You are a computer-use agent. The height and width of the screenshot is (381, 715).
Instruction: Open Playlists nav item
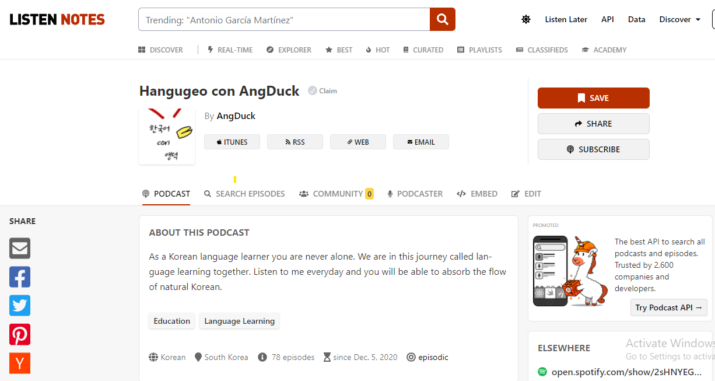coord(479,50)
